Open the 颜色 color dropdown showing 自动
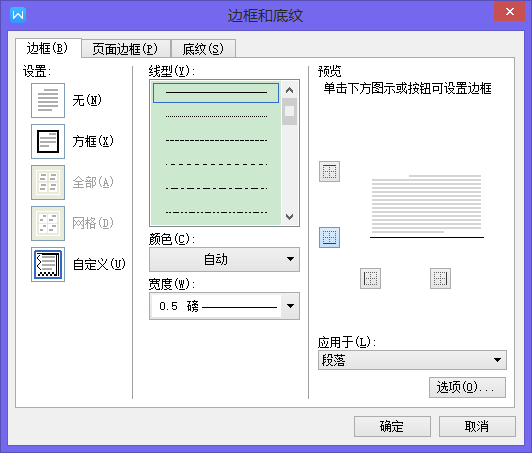This screenshot has width=532, height=453. pyautogui.click(x=224, y=259)
